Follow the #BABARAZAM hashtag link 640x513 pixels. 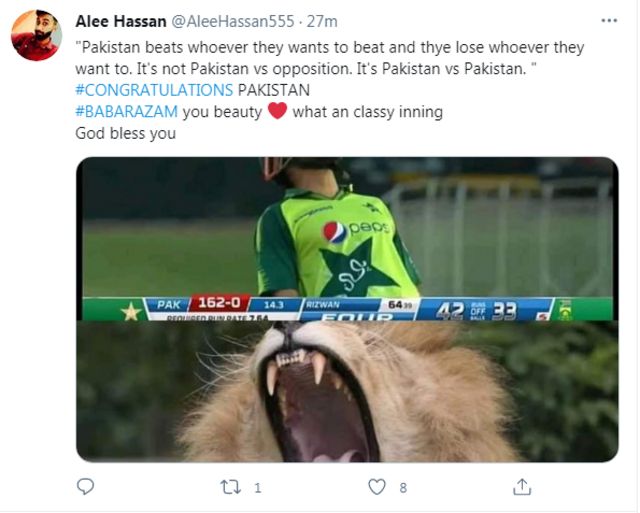(x=127, y=111)
